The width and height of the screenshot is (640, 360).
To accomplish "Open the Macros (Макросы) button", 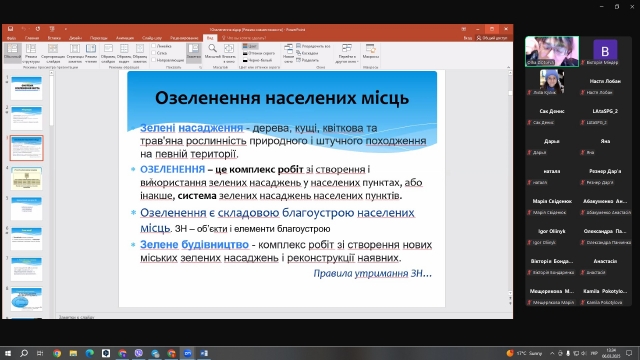I will point(371,52).
